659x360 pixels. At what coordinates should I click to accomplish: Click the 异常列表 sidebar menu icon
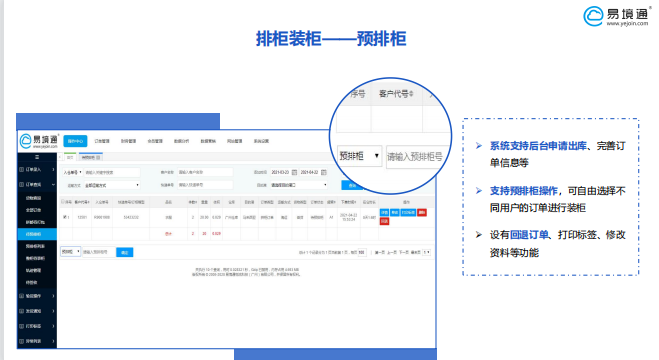coord(21,341)
